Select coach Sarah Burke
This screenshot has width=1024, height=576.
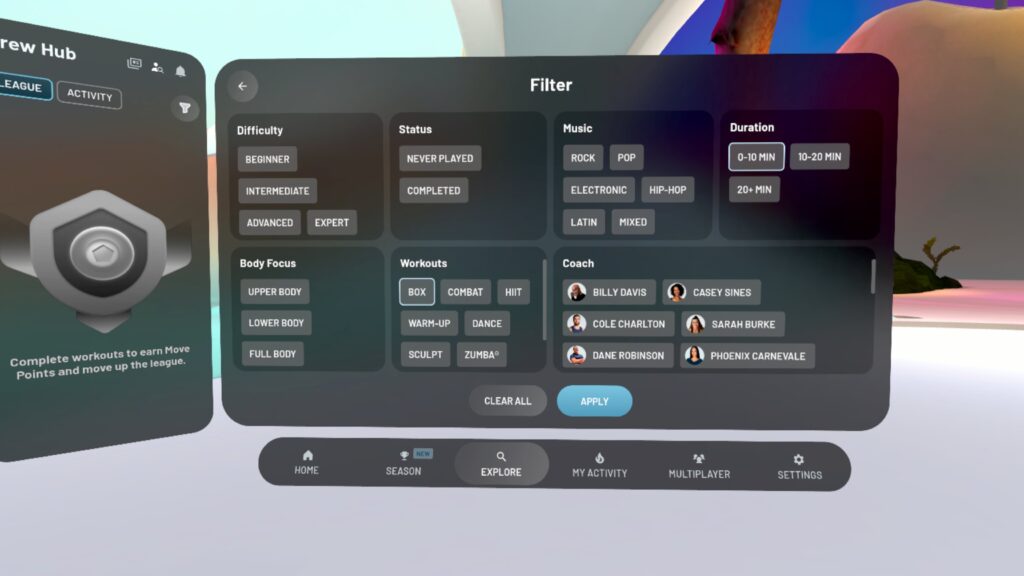[733, 324]
